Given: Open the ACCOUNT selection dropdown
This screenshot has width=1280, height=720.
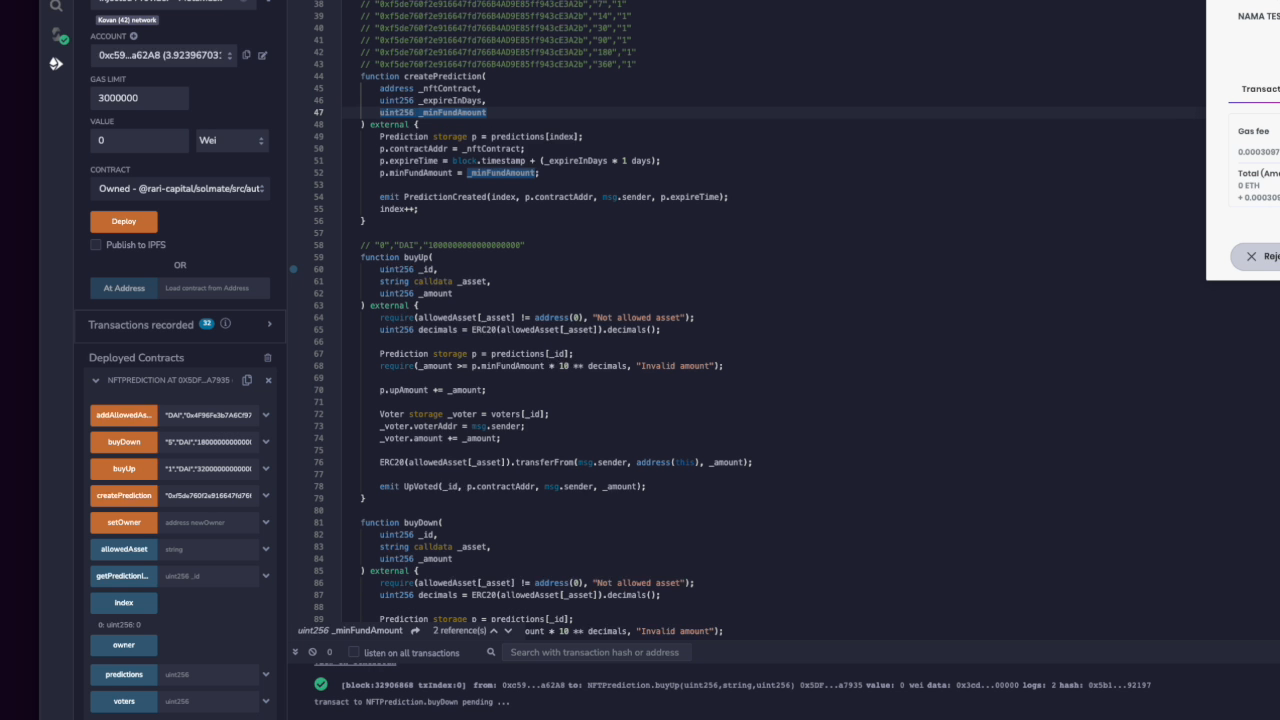Looking at the screenshot, I should pos(164,56).
